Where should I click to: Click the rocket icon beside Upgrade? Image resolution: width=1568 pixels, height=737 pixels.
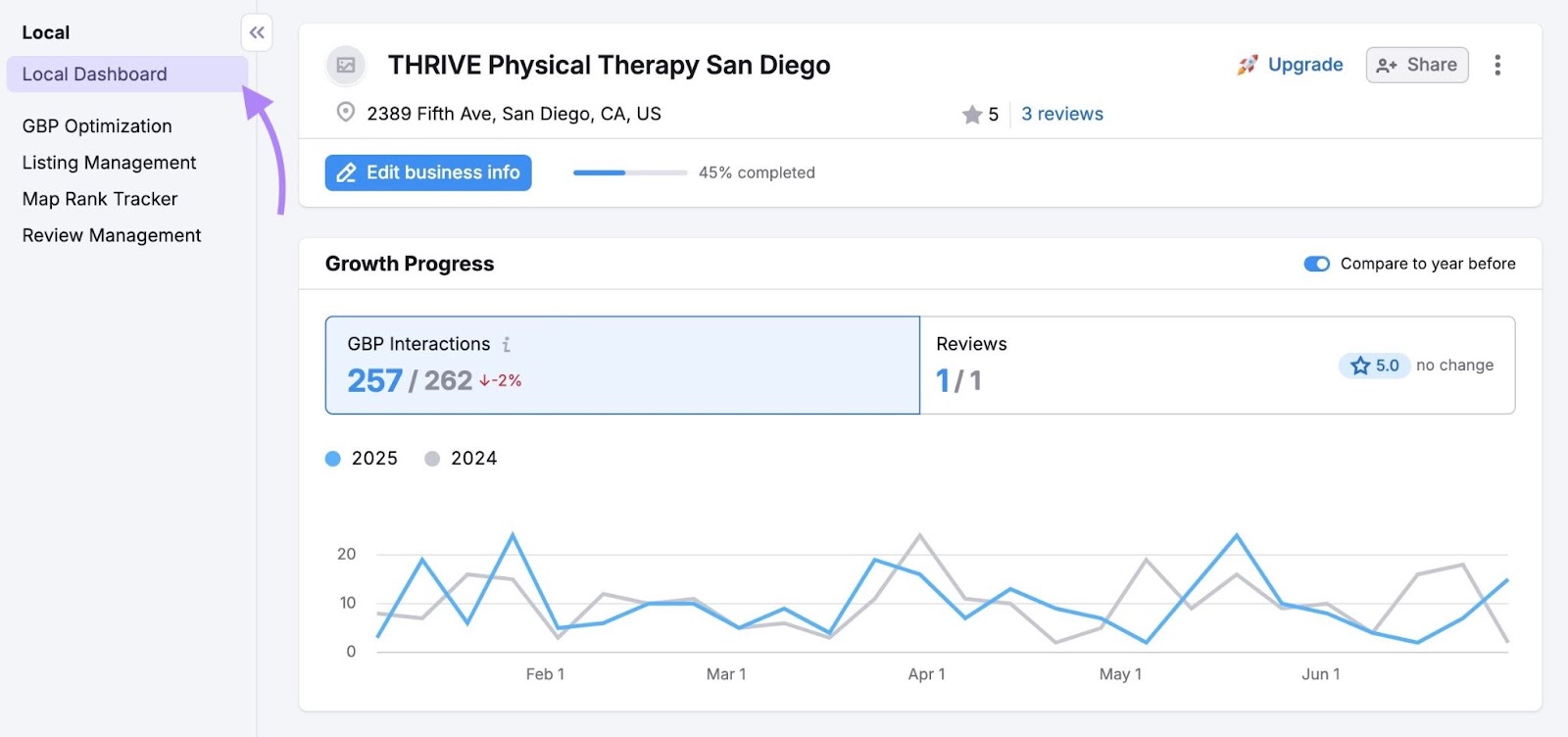tap(1247, 64)
